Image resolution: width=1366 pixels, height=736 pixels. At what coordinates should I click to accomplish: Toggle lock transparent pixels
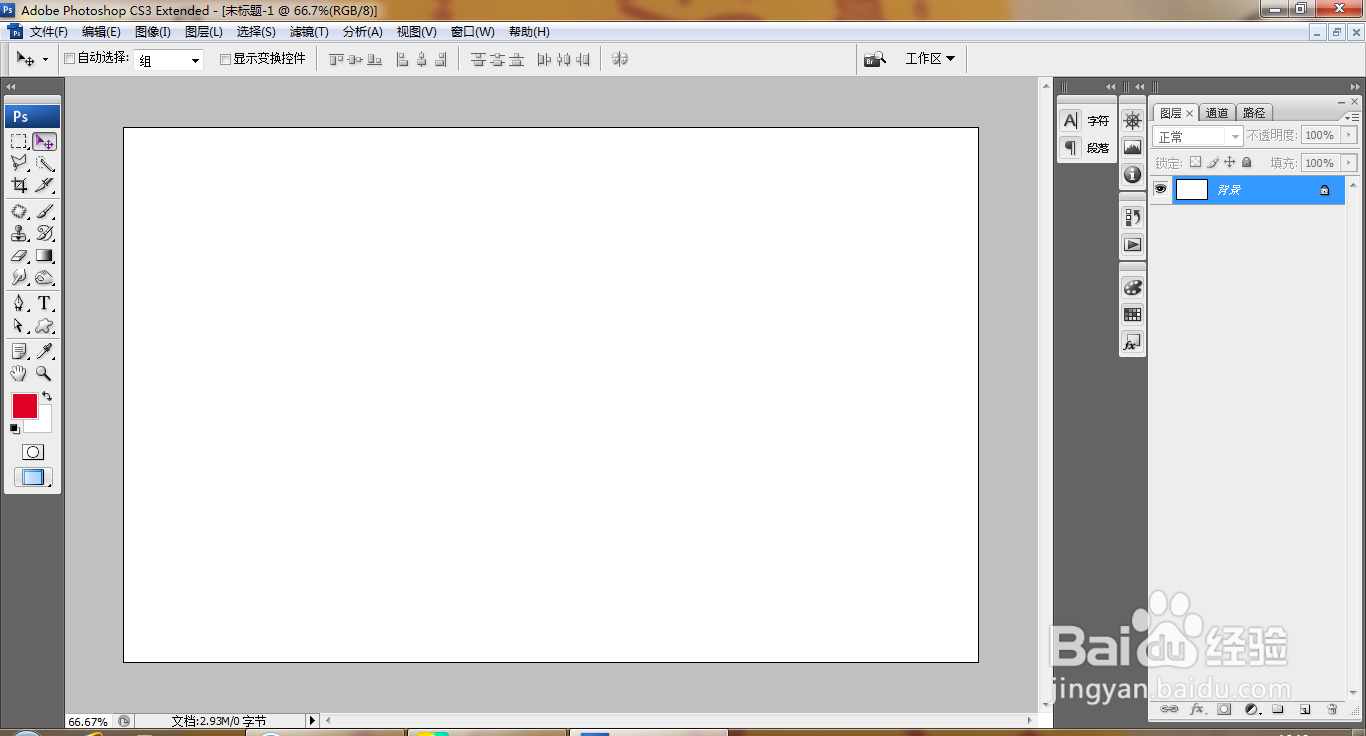1194,162
